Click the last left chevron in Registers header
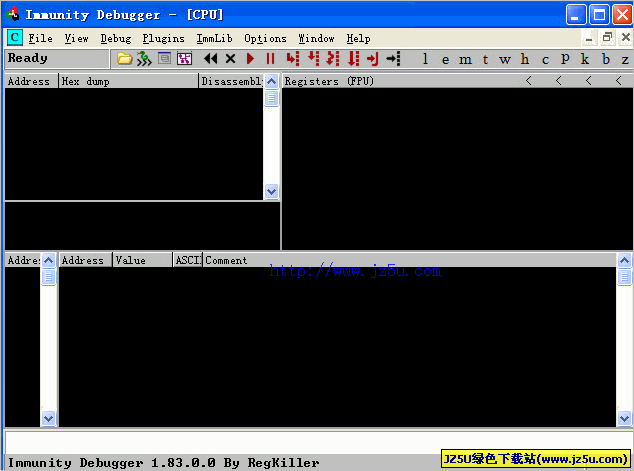Image resolution: width=634 pixels, height=471 pixels. click(x=619, y=81)
